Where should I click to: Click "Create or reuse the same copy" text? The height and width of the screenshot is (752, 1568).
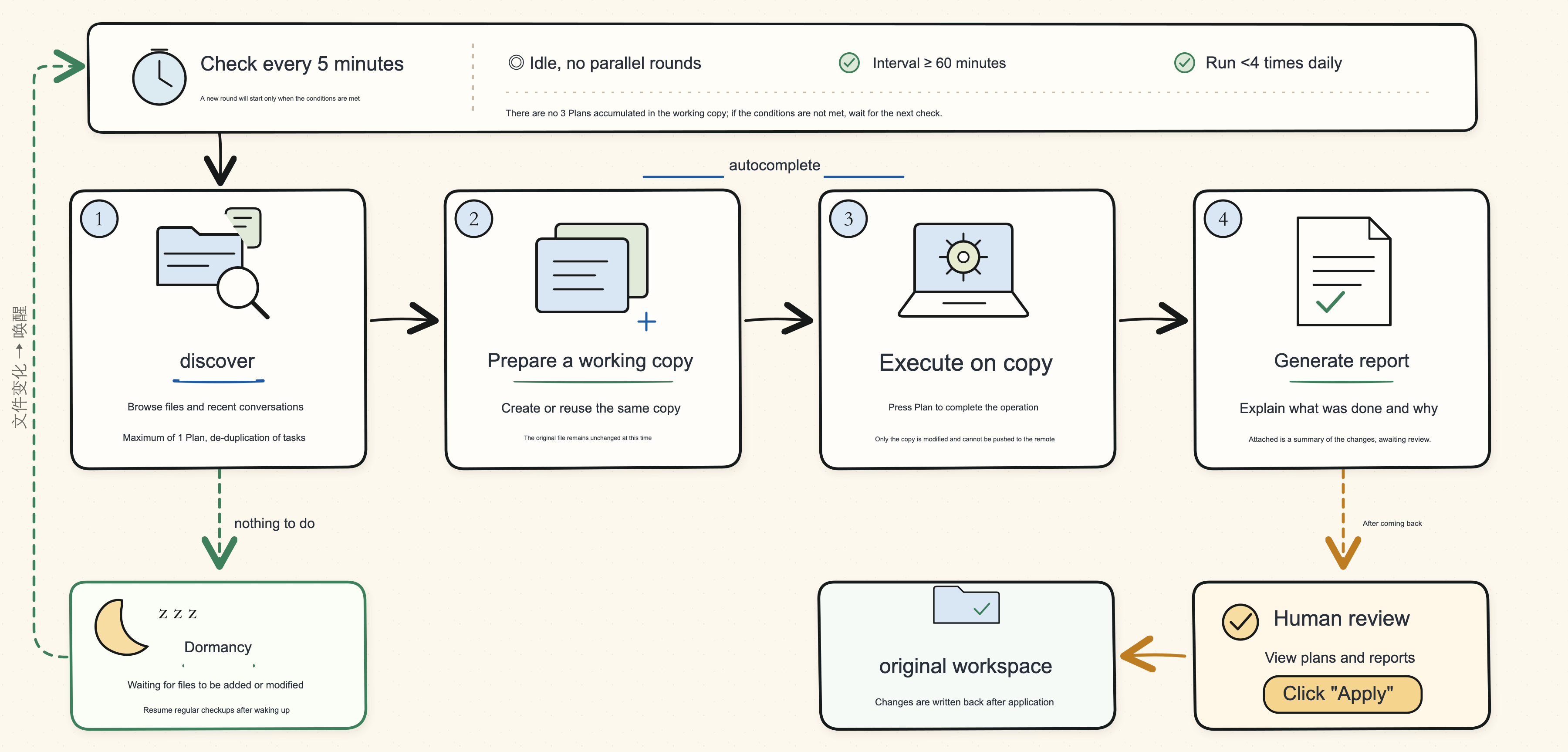click(591, 408)
